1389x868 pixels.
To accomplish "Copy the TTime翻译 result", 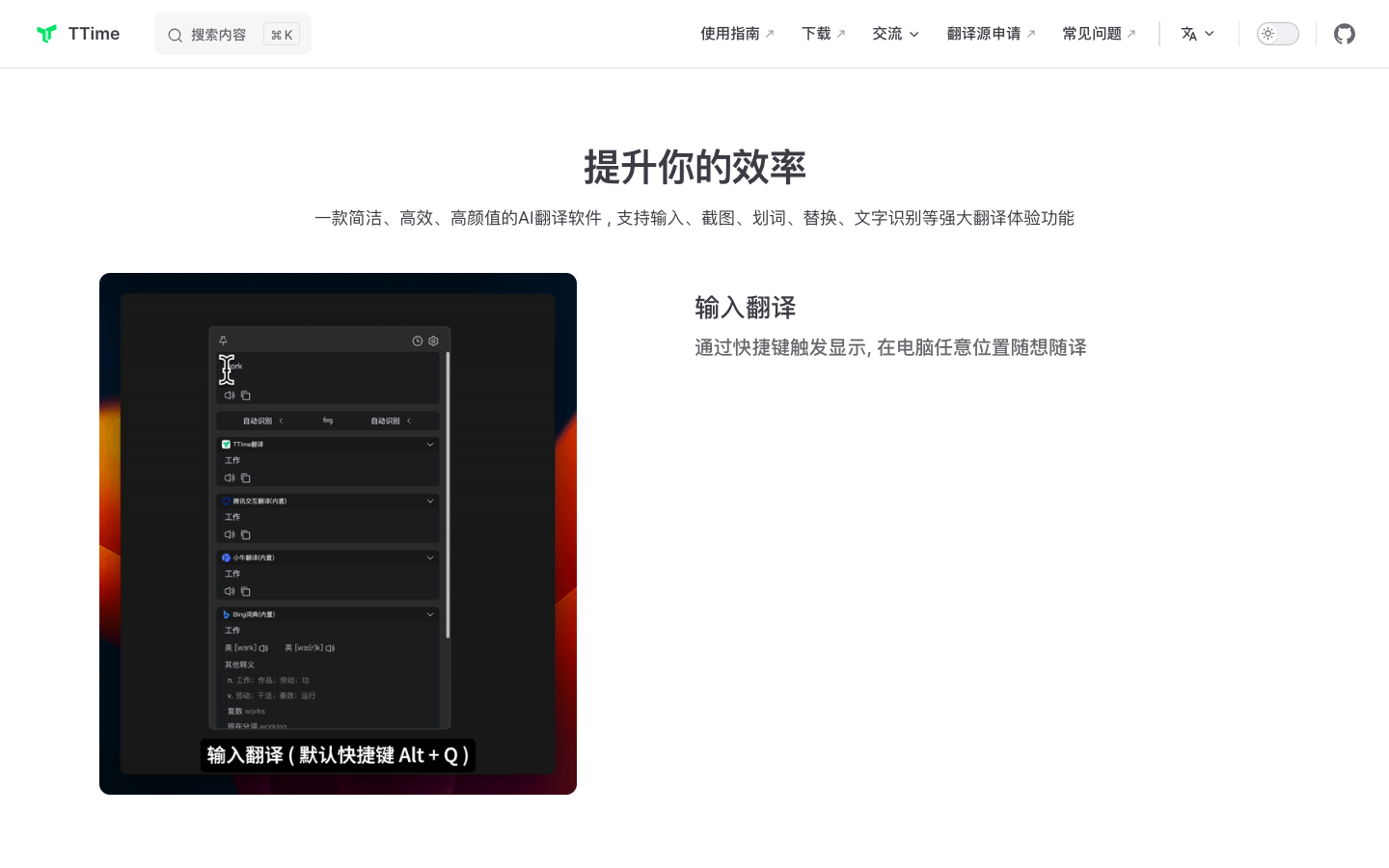I will point(246,477).
